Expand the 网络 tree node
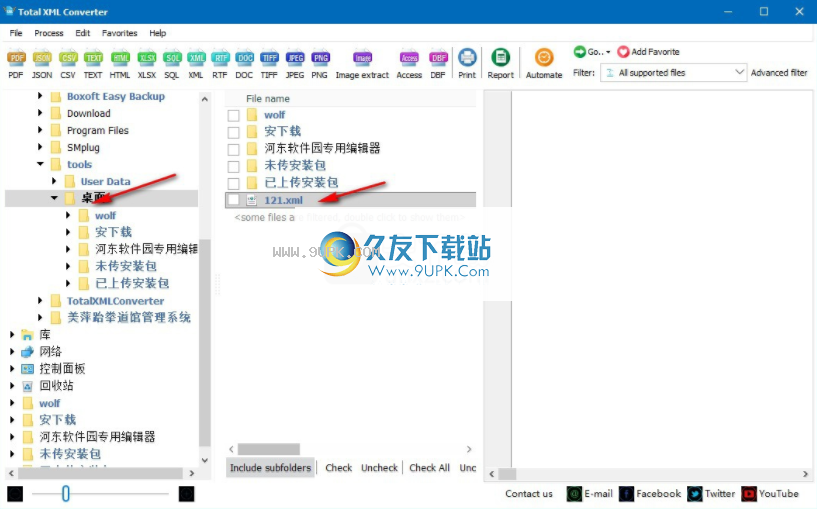Image resolution: width=817 pixels, height=509 pixels. (12, 352)
